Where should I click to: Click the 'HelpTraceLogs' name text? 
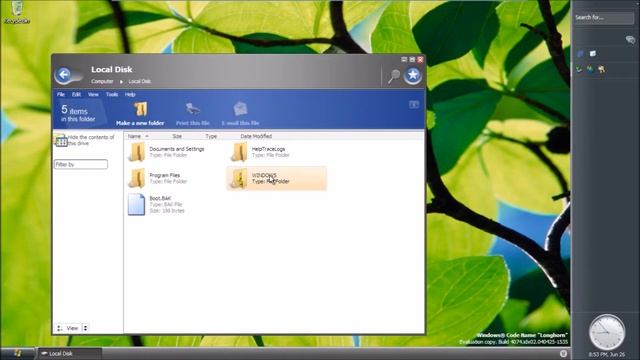pos(268,149)
